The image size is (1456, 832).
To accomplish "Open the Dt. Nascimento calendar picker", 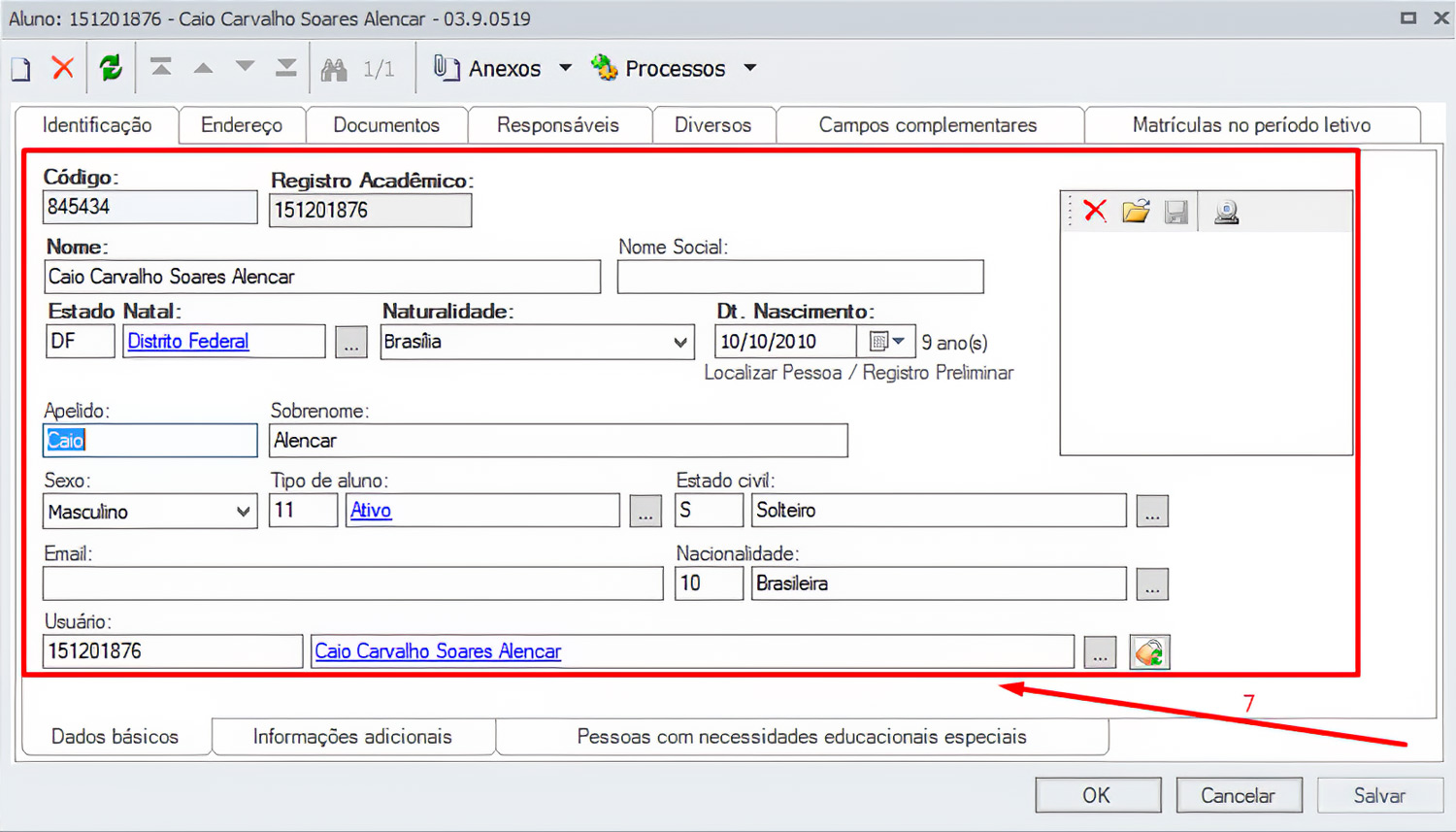I will (x=887, y=342).
